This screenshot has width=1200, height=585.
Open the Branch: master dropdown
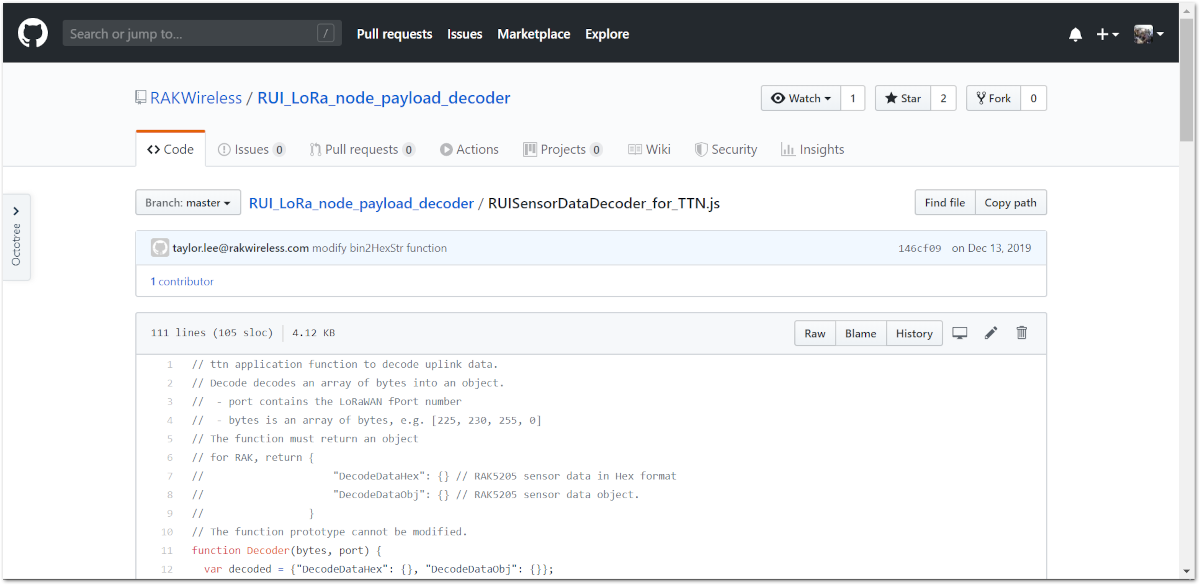tap(188, 203)
